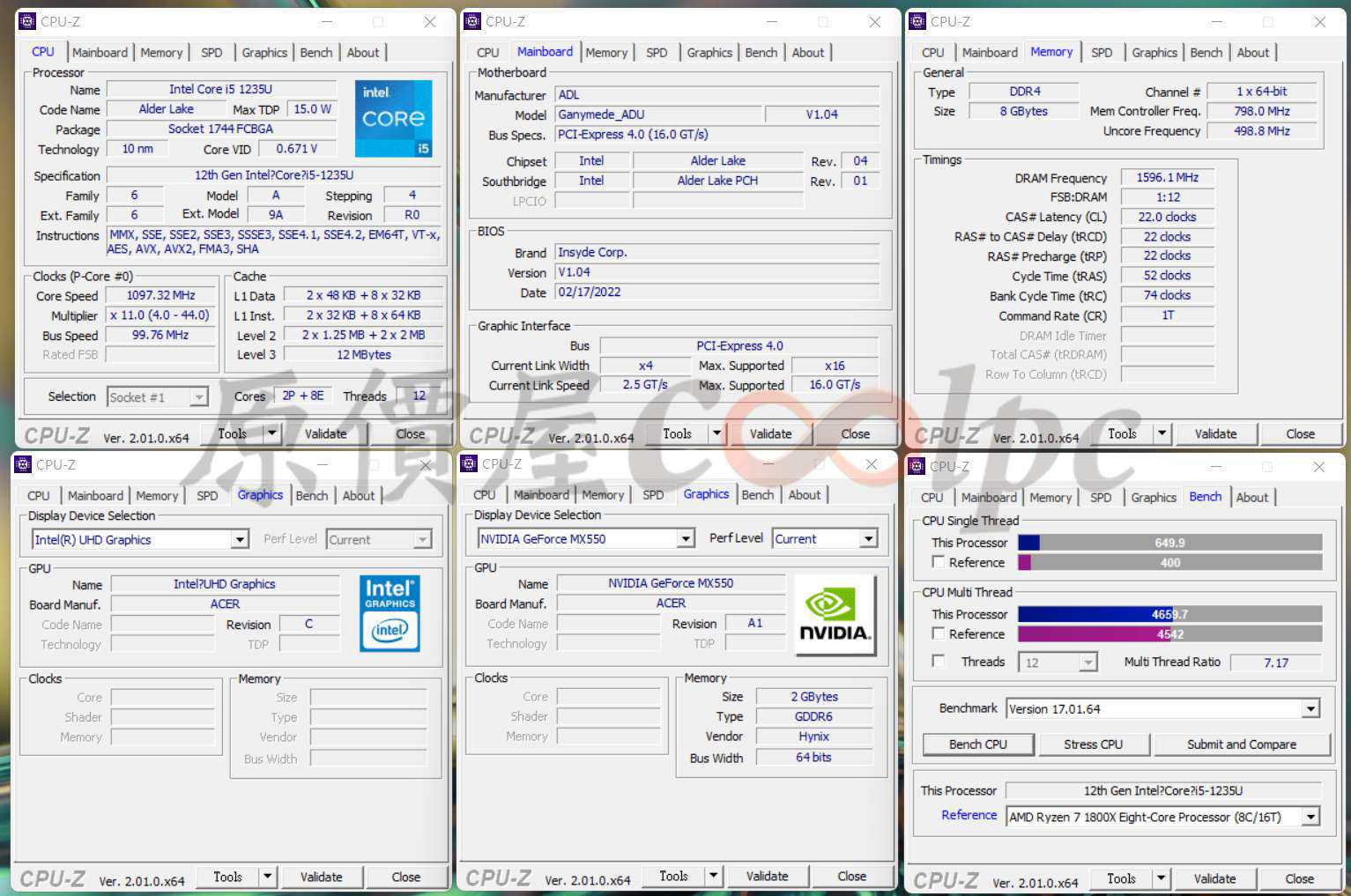Open Threads count 12 dropdown in Bench window
Screen dimensions: 1351x896
(x=1088, y=663)
